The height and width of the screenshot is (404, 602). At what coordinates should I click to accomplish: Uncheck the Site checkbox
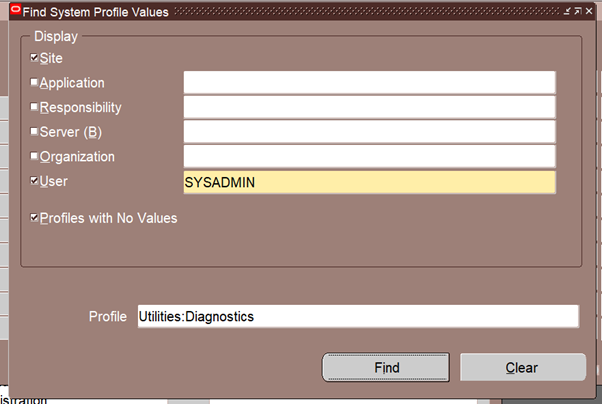coord(35,58)
